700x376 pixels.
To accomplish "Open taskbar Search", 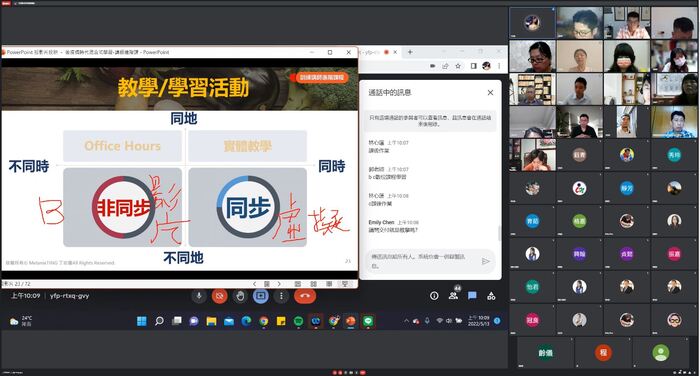I will click(x=159, y=321).
